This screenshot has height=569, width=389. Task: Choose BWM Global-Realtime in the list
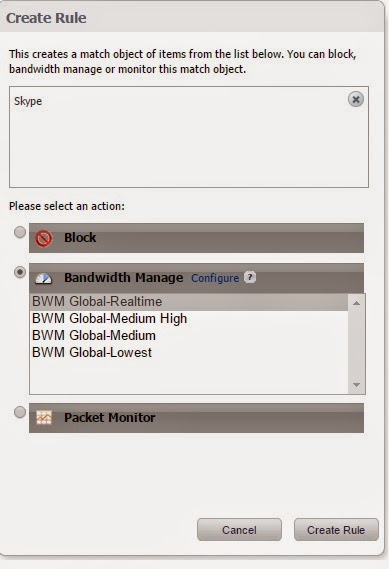[x=189, y=302]
